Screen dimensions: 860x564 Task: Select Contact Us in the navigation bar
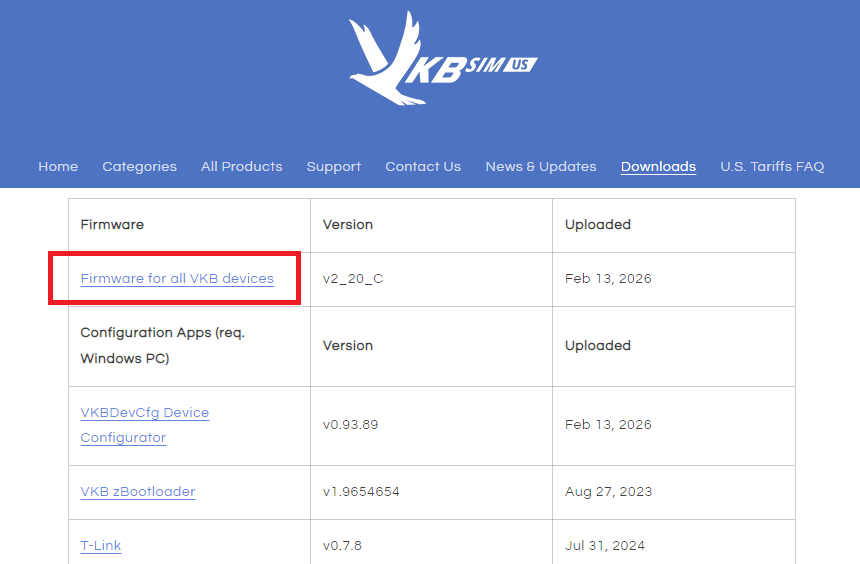coord(423,167)
